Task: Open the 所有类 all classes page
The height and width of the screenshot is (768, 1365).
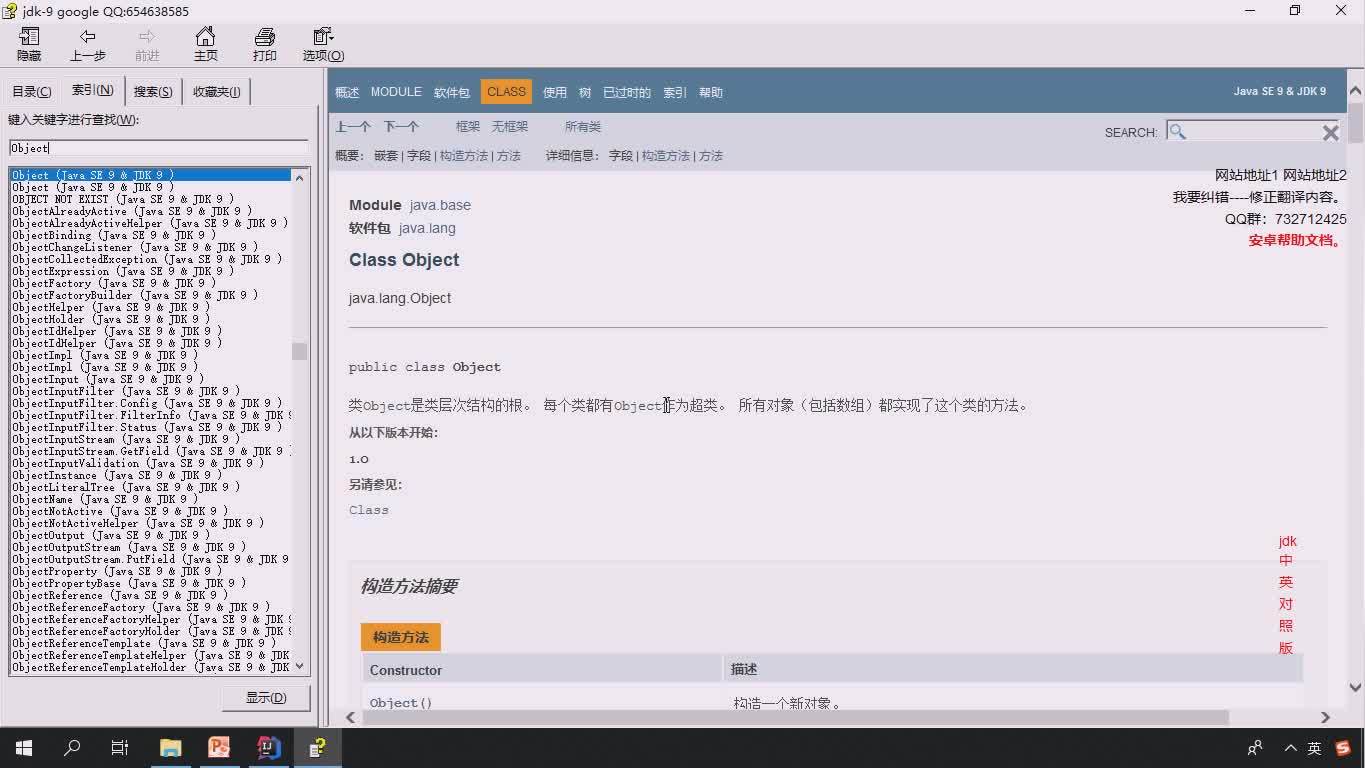Action: click(x=583, y=126)
